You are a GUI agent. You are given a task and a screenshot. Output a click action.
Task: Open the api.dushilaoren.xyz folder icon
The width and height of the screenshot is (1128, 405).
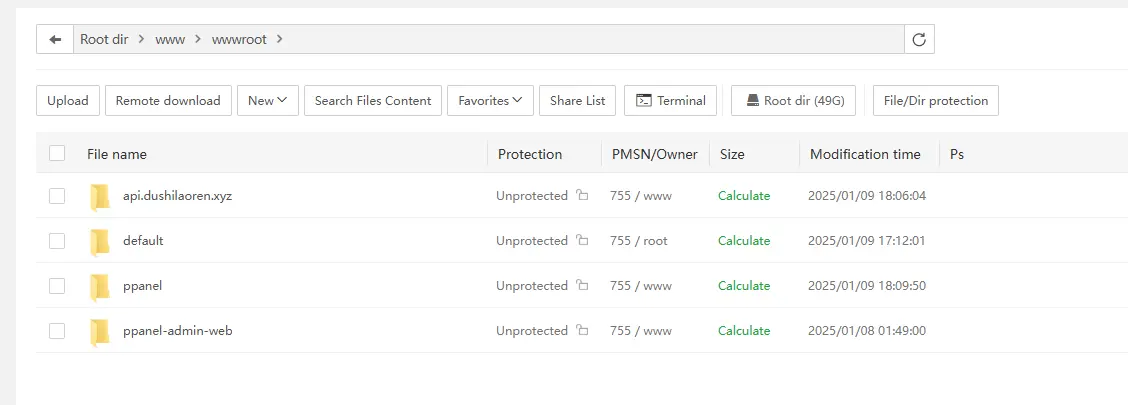pos(99,196)
